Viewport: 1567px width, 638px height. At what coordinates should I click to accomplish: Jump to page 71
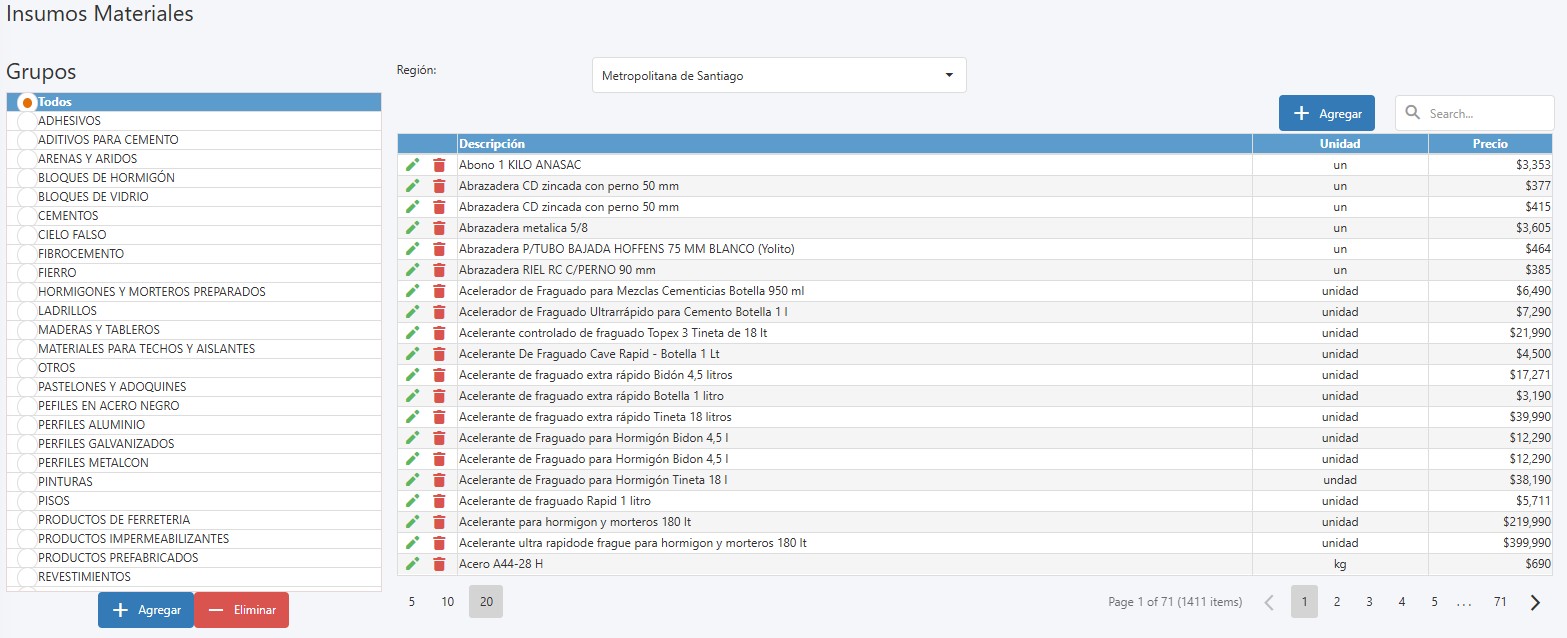[1500, 602]
